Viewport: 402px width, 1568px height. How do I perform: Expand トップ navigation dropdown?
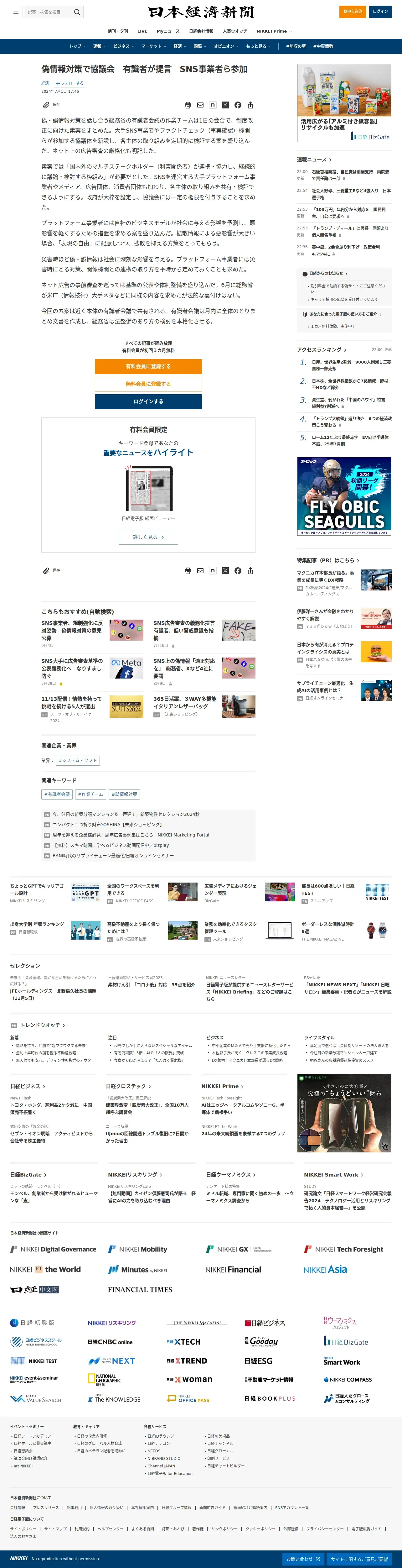pyautogui.click(x=77, y=46)
